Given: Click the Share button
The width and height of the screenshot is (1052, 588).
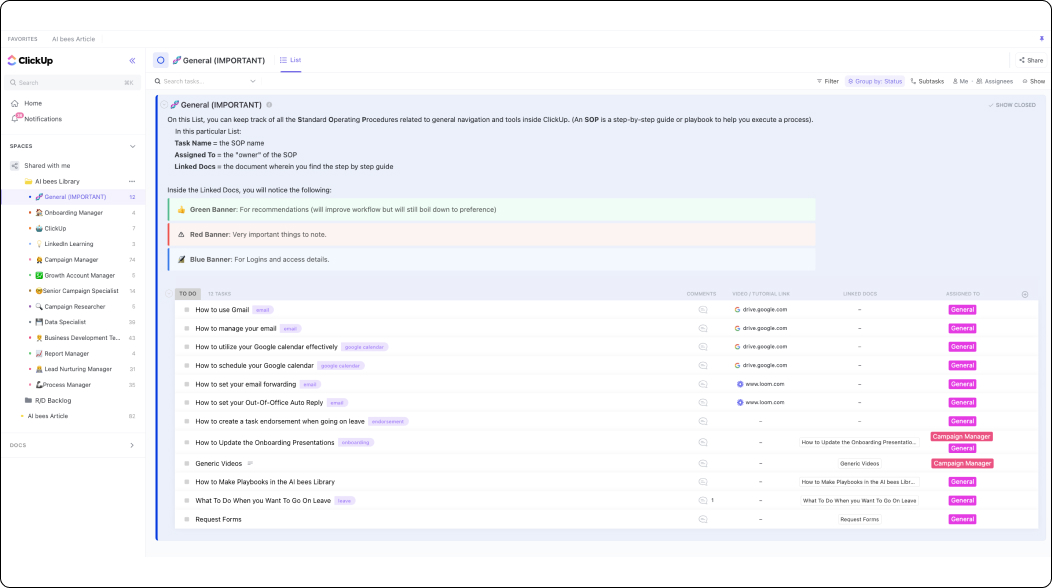Looking at the screenshot, I should coord(1031,60).
